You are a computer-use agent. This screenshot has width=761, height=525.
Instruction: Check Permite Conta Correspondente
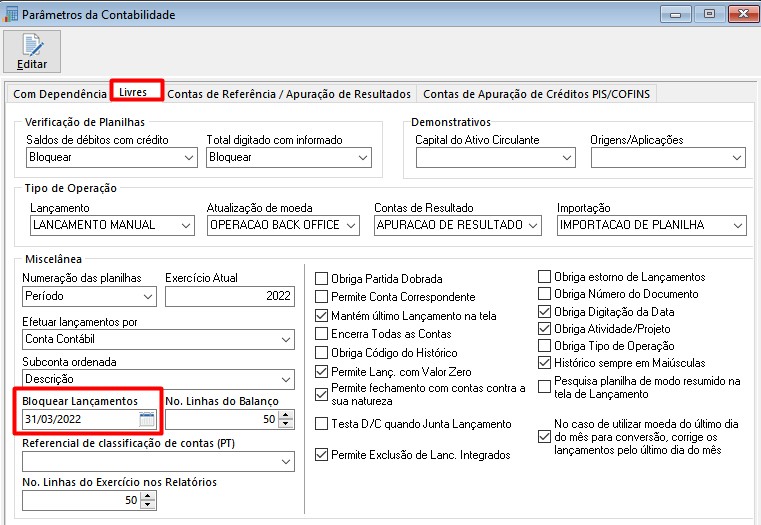(x=321, y=296)
